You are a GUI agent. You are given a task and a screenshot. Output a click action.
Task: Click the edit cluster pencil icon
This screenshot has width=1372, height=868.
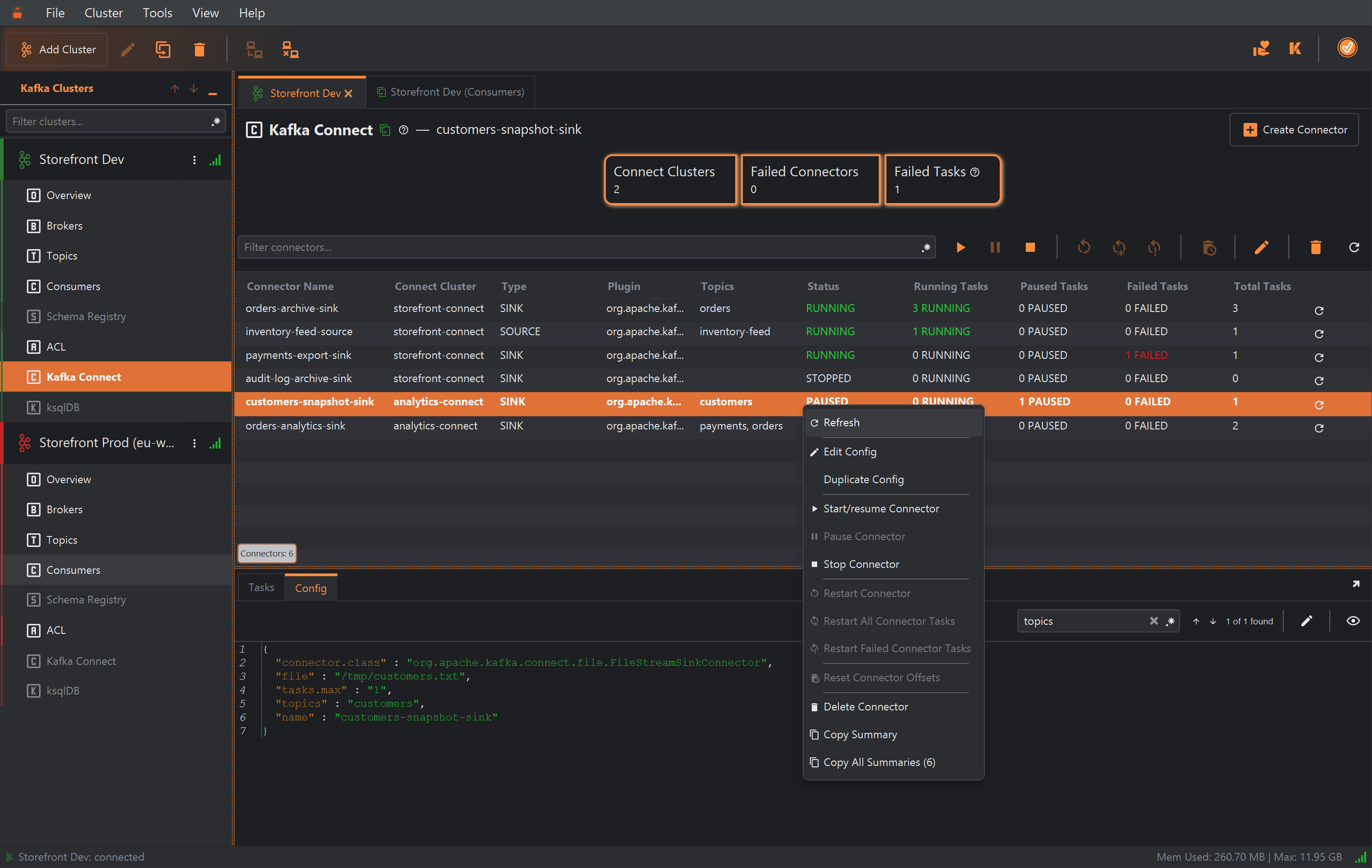pos(128,50)
